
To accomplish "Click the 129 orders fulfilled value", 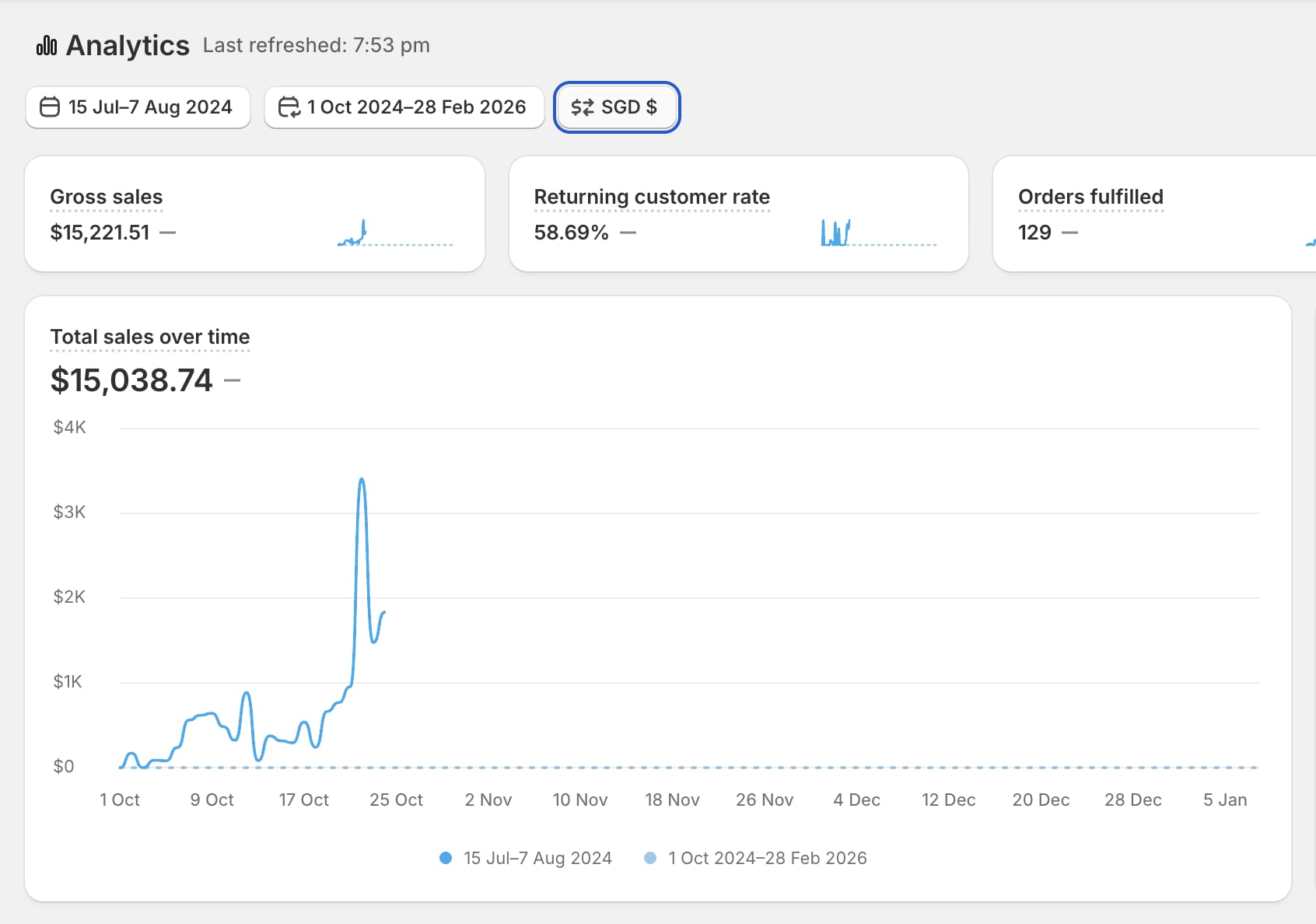I will [x=1034, y=233].
